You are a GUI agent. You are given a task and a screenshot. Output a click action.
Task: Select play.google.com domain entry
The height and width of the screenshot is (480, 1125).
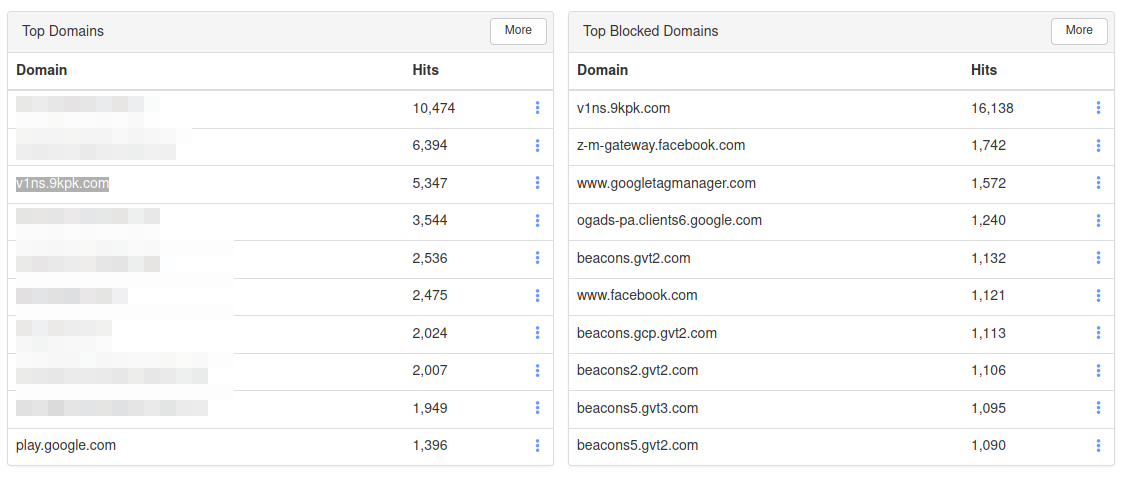(66, 445)
